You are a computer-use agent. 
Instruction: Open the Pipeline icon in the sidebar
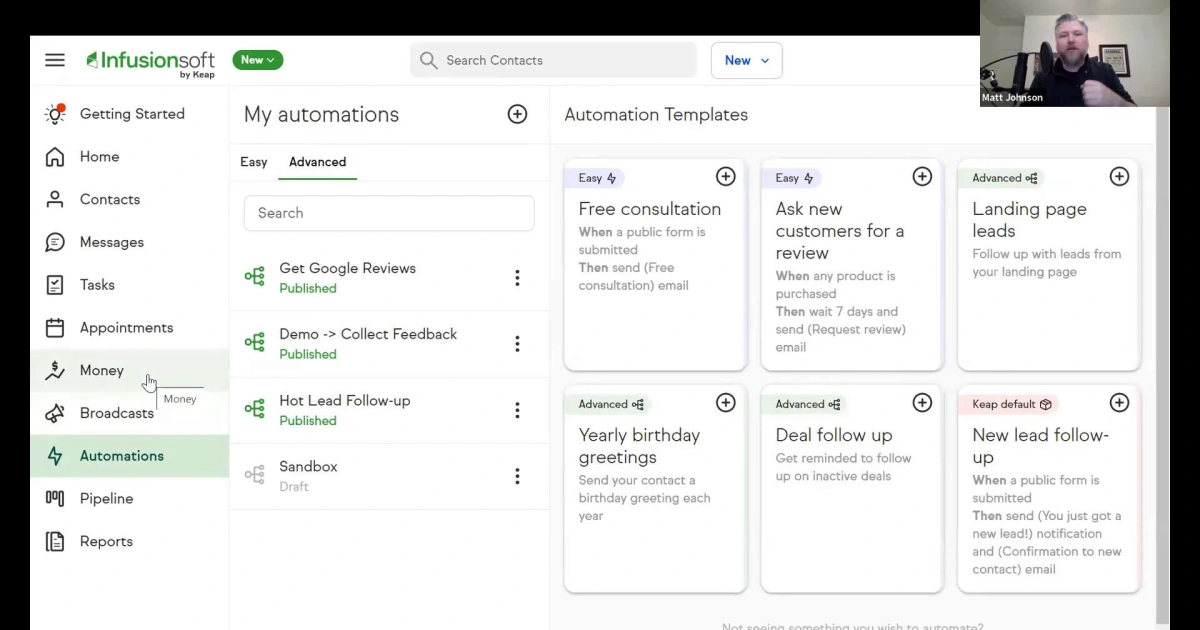55,498
